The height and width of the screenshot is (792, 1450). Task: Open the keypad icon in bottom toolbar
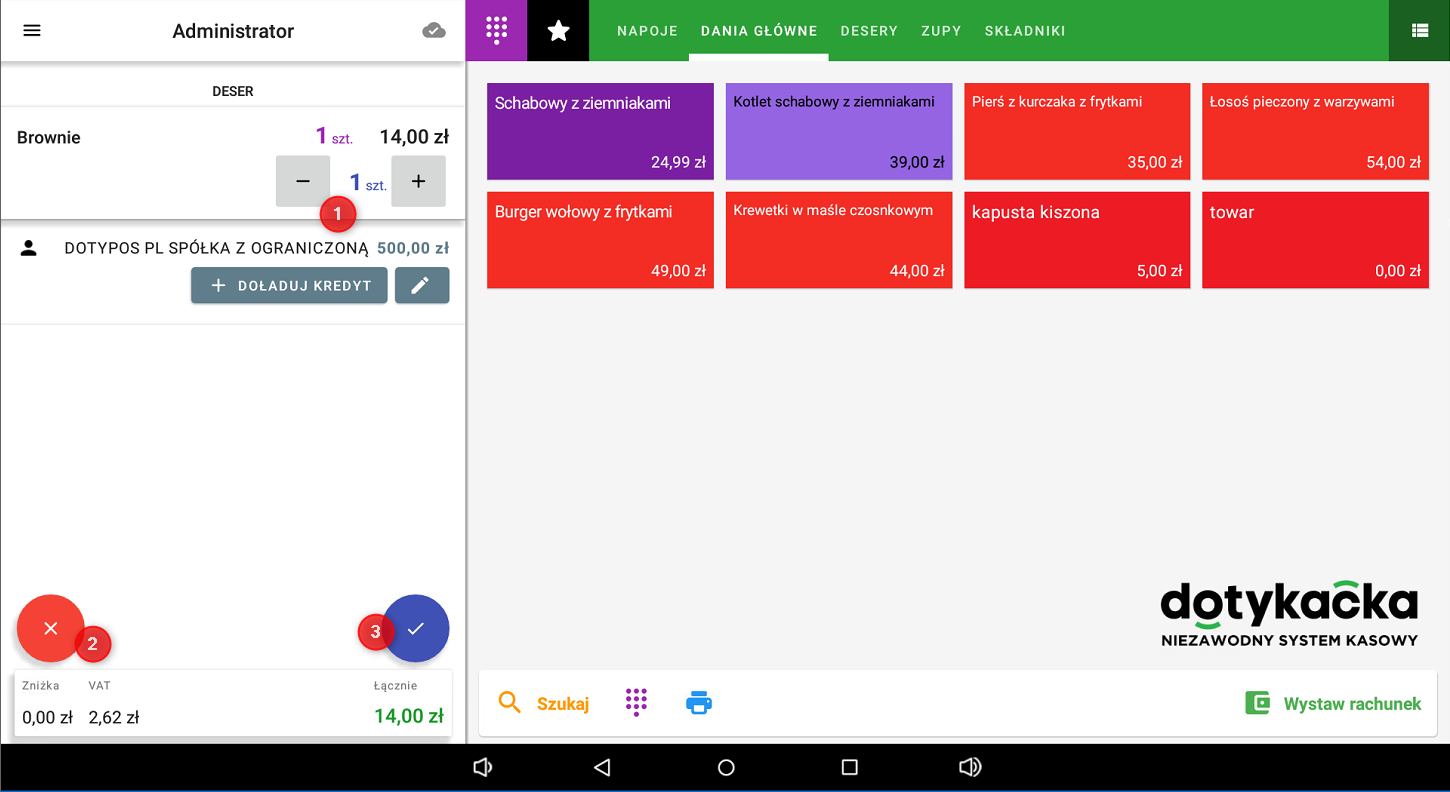[636, 703]
